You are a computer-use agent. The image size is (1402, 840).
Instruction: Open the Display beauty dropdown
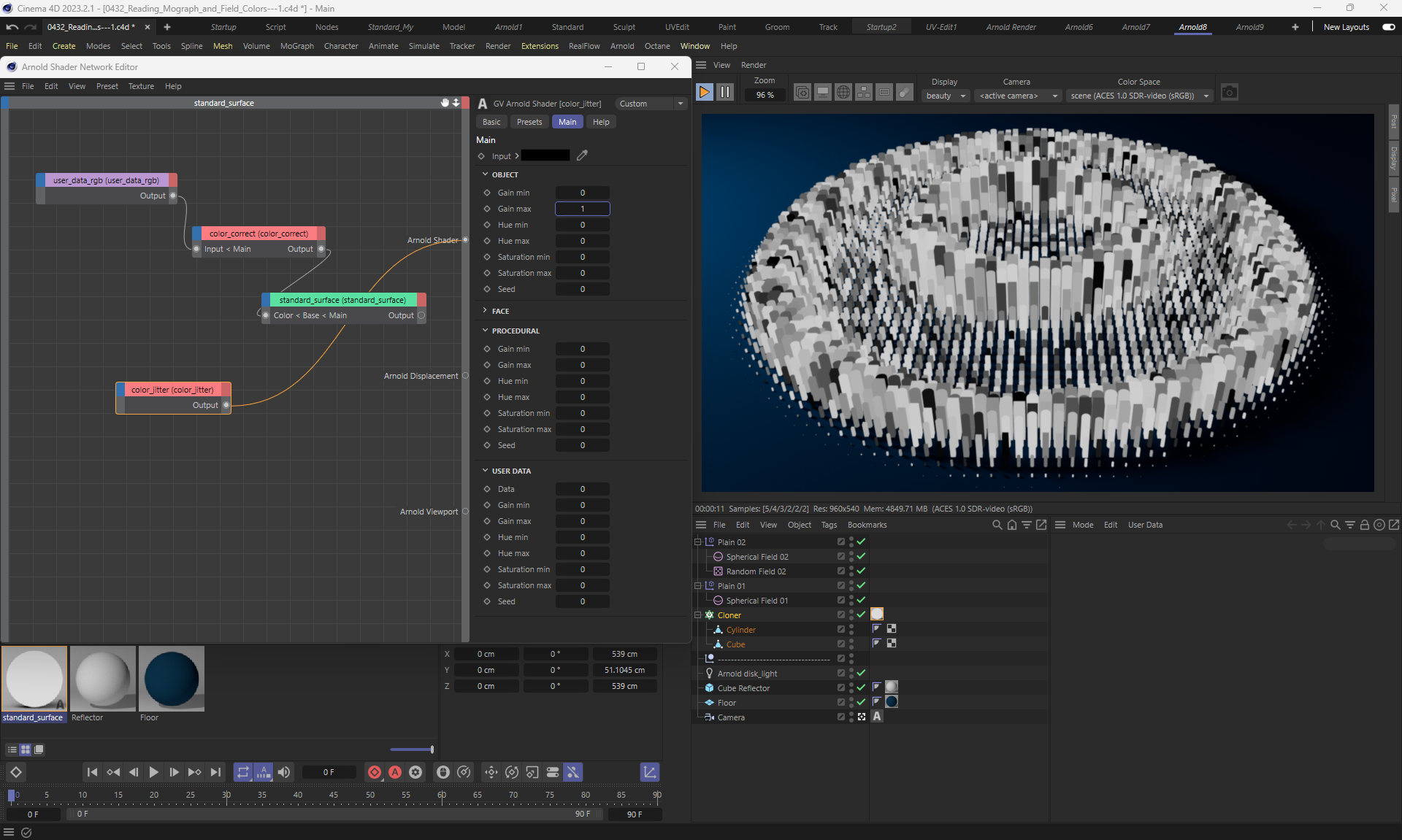(x=946, y=96)
